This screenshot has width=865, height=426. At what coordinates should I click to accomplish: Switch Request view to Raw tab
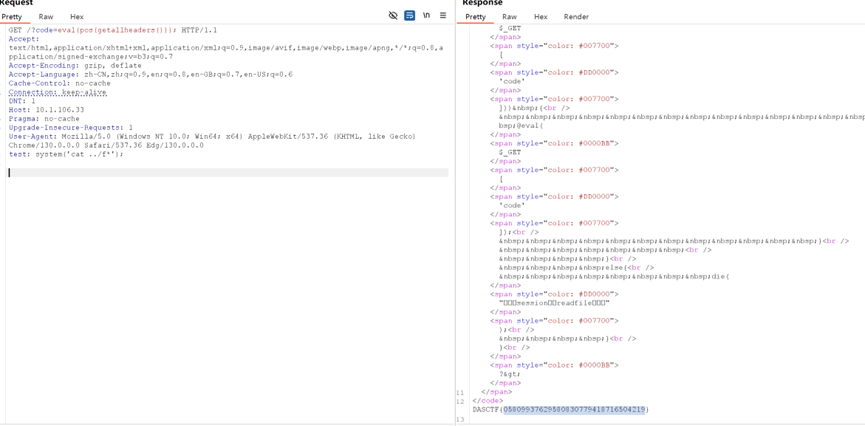(x=46, y=17)
